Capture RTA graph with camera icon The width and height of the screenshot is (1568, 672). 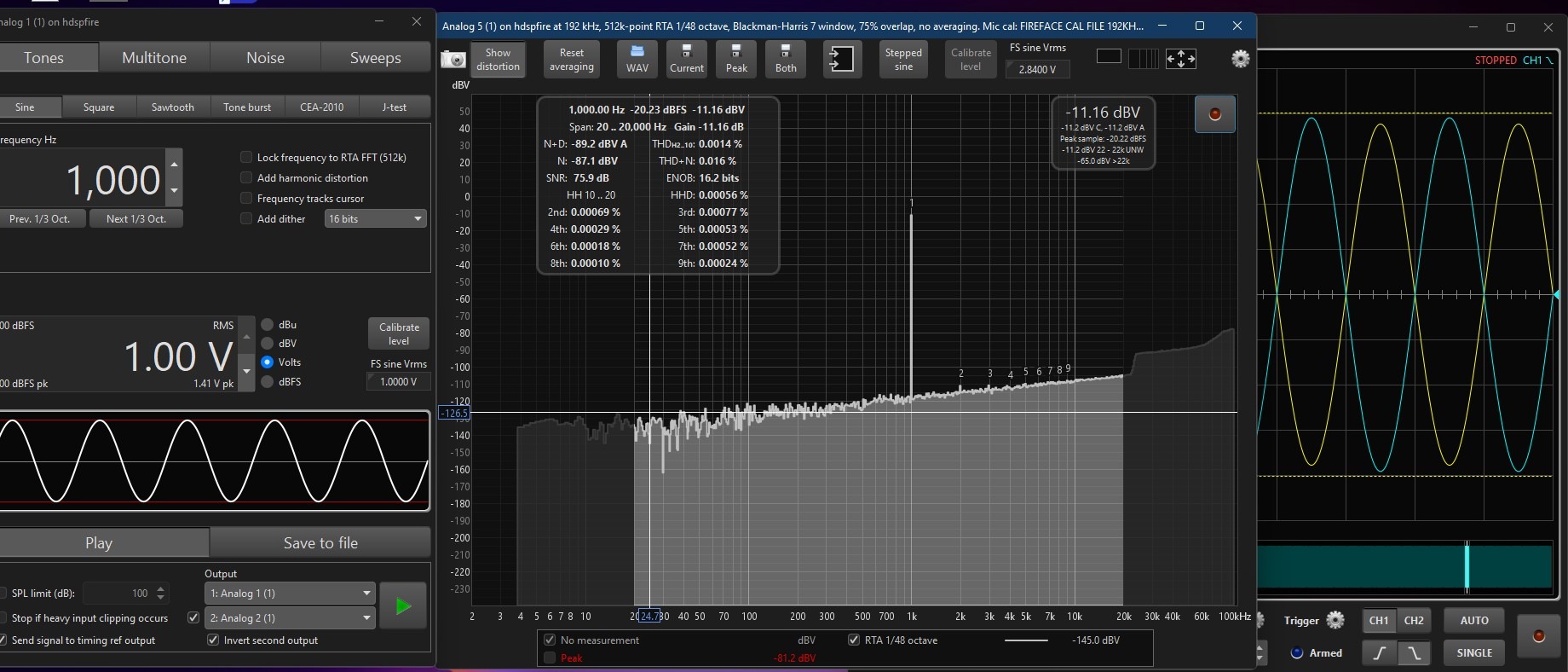(453, 60)
